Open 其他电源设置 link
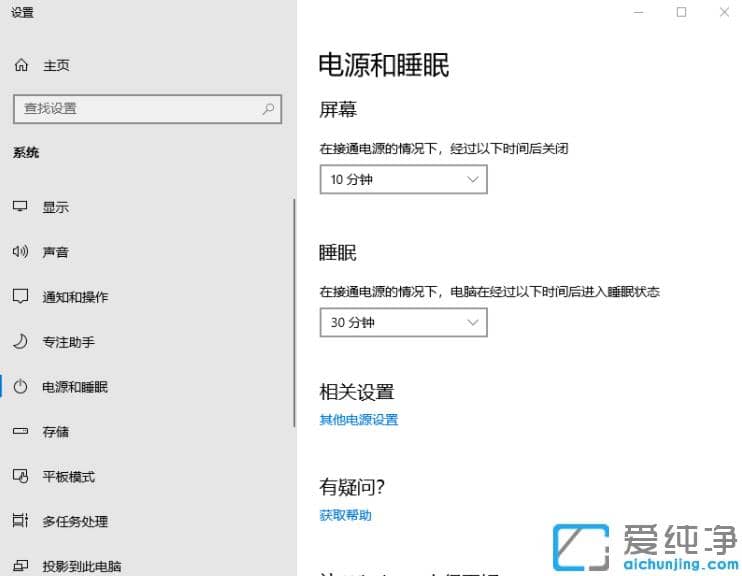The width and height of the screenshot is (742, 576). tap(358, 420)
